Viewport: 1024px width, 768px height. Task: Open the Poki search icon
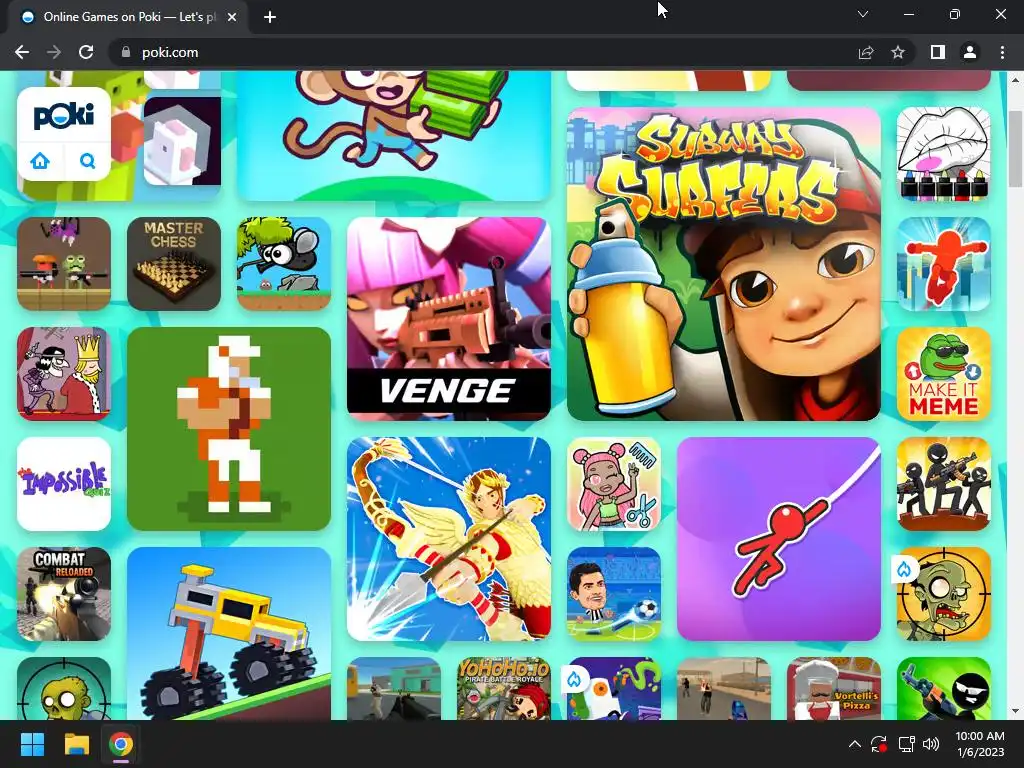tap(88, 161)
